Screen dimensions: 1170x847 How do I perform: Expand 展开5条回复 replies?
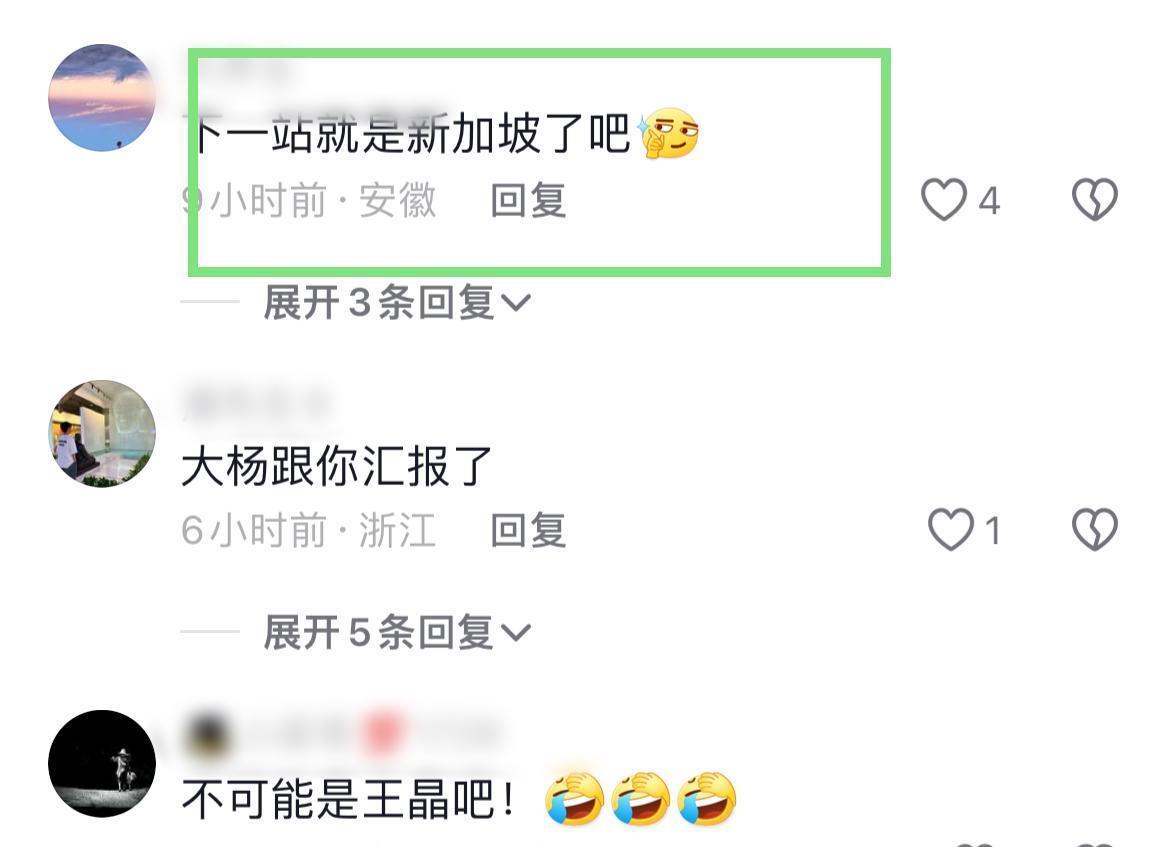[397, 633]
